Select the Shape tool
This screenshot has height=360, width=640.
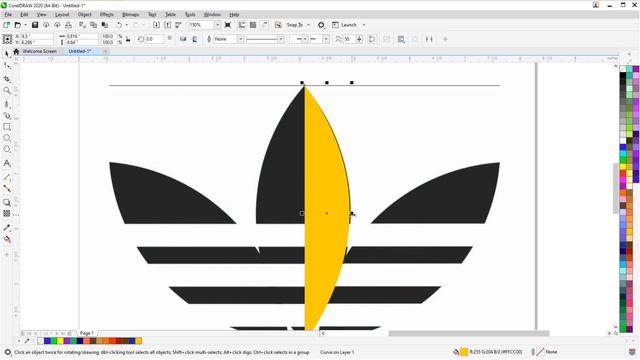(x=7, y=66)
